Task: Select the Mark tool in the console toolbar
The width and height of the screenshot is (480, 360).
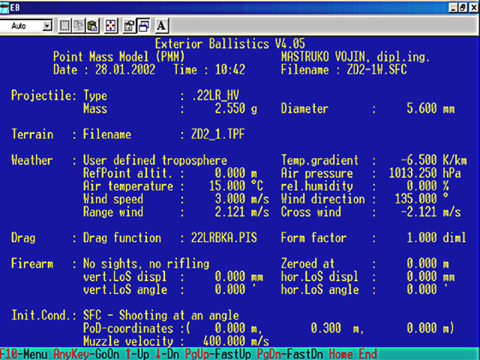Action: (x=65, y=26)
